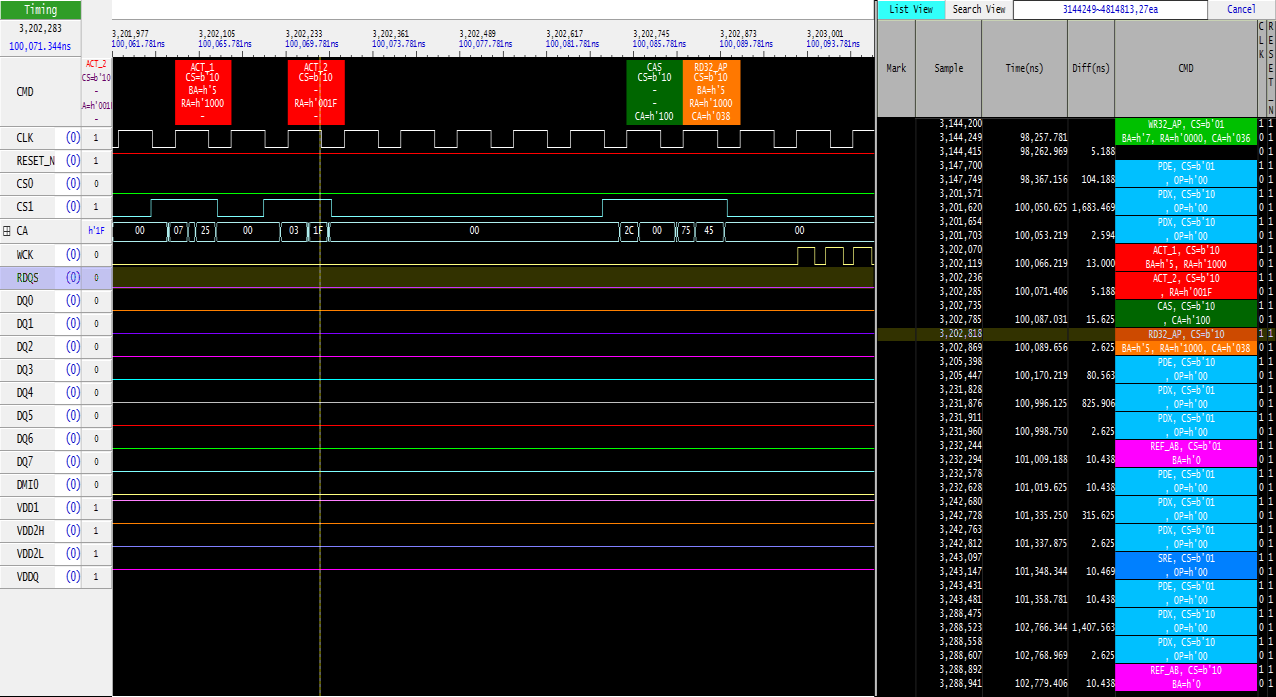
Task: Select the highlighted RDQS signal label
Action: pyautogui.click(x=27, y=277)
